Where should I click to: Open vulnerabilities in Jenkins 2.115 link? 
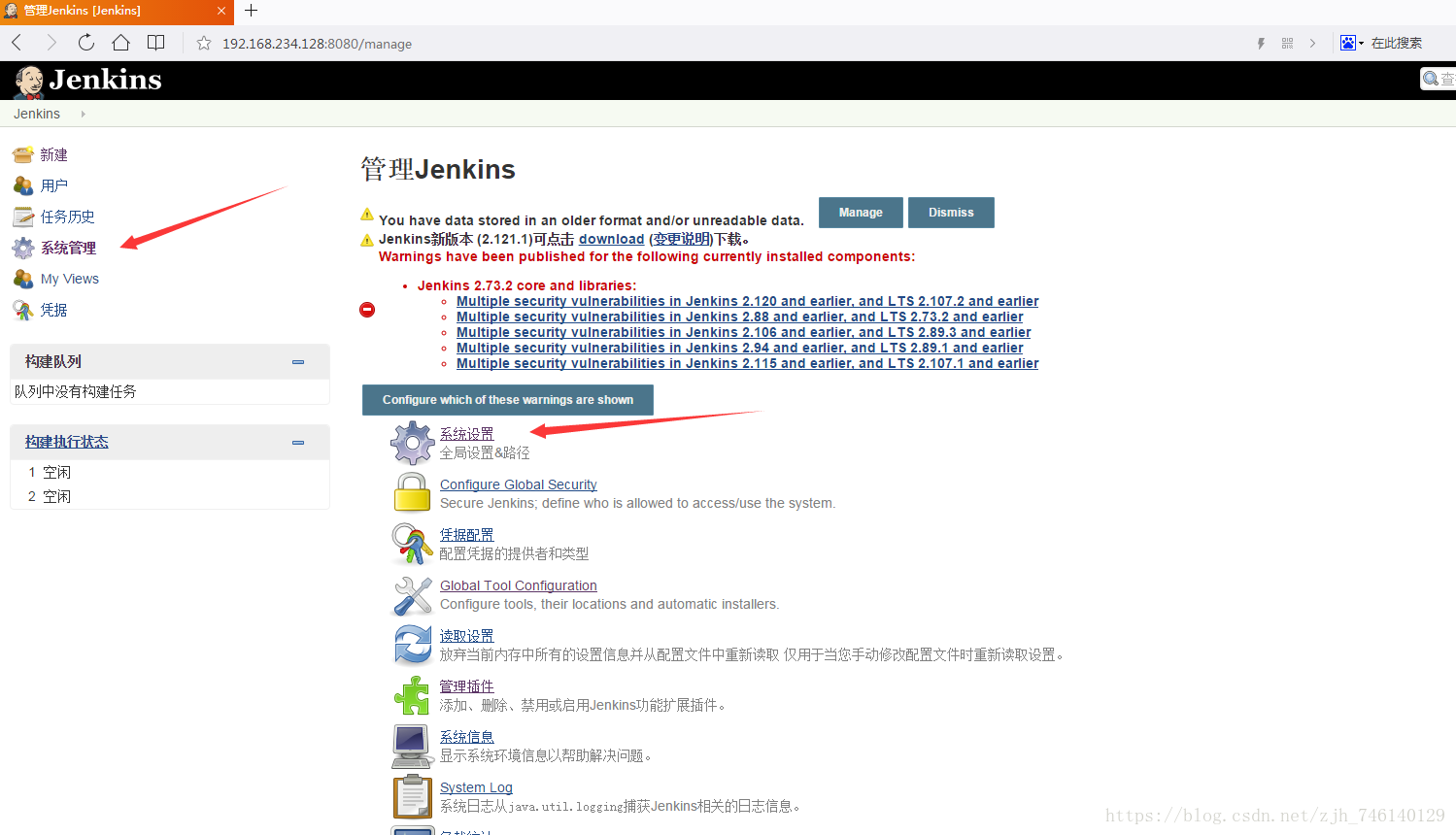[x=748, y=363]
